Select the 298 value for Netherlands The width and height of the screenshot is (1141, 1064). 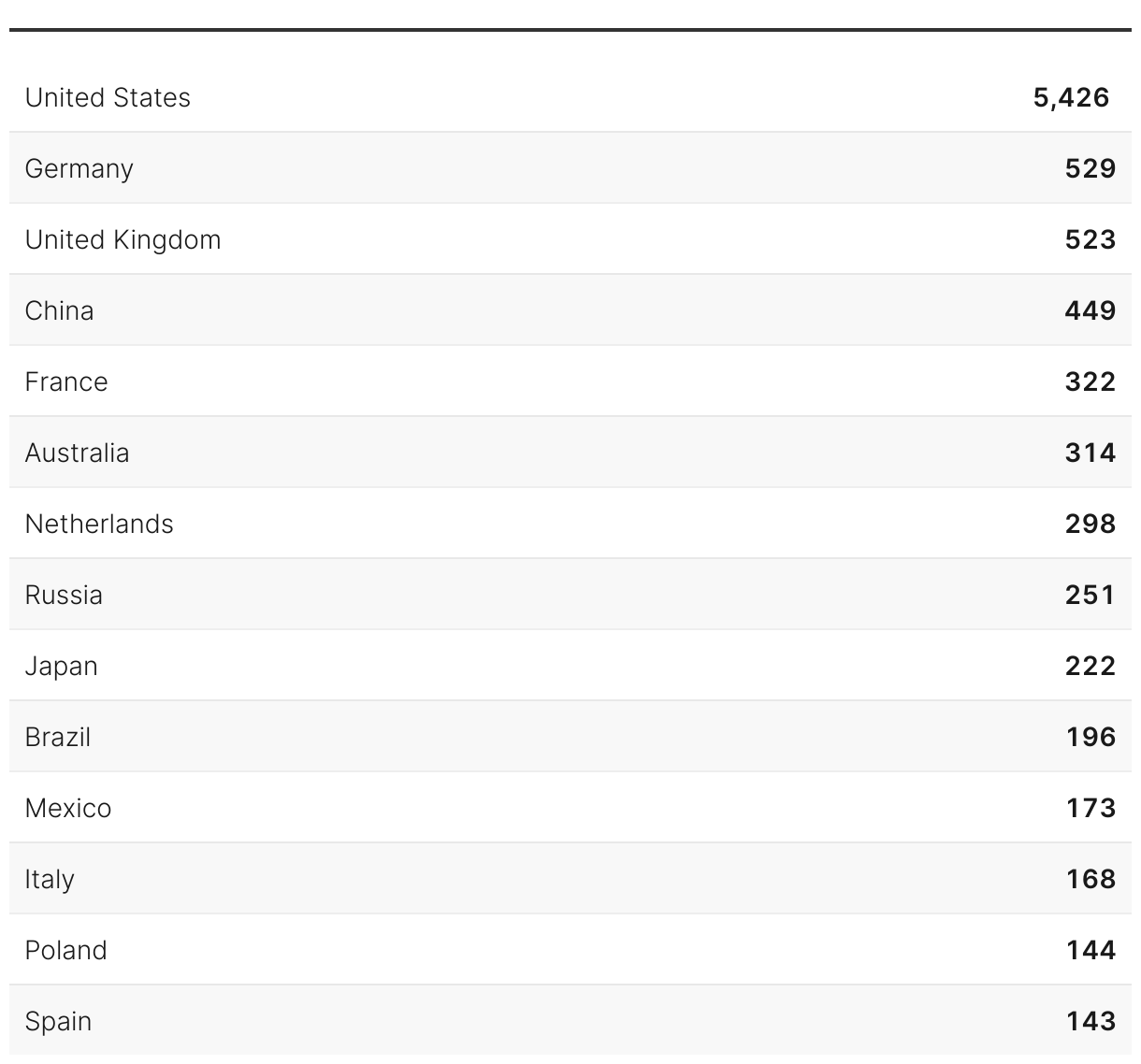pos(1090,524)
